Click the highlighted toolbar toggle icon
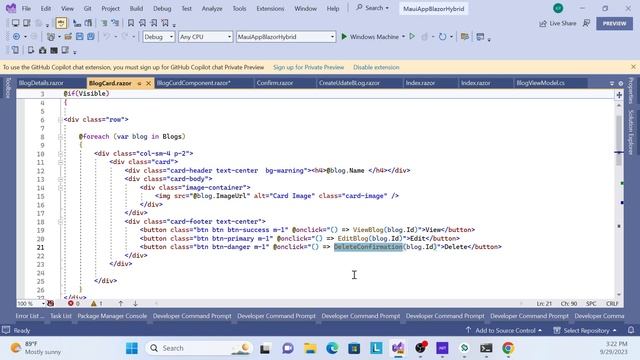 61,23
